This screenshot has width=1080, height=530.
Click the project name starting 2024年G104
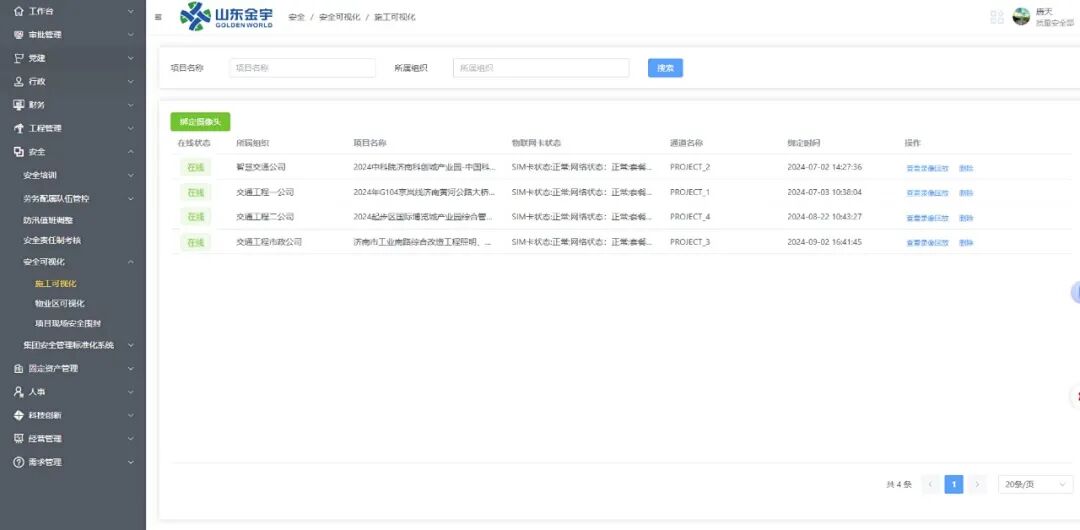(x=424, y=192)
